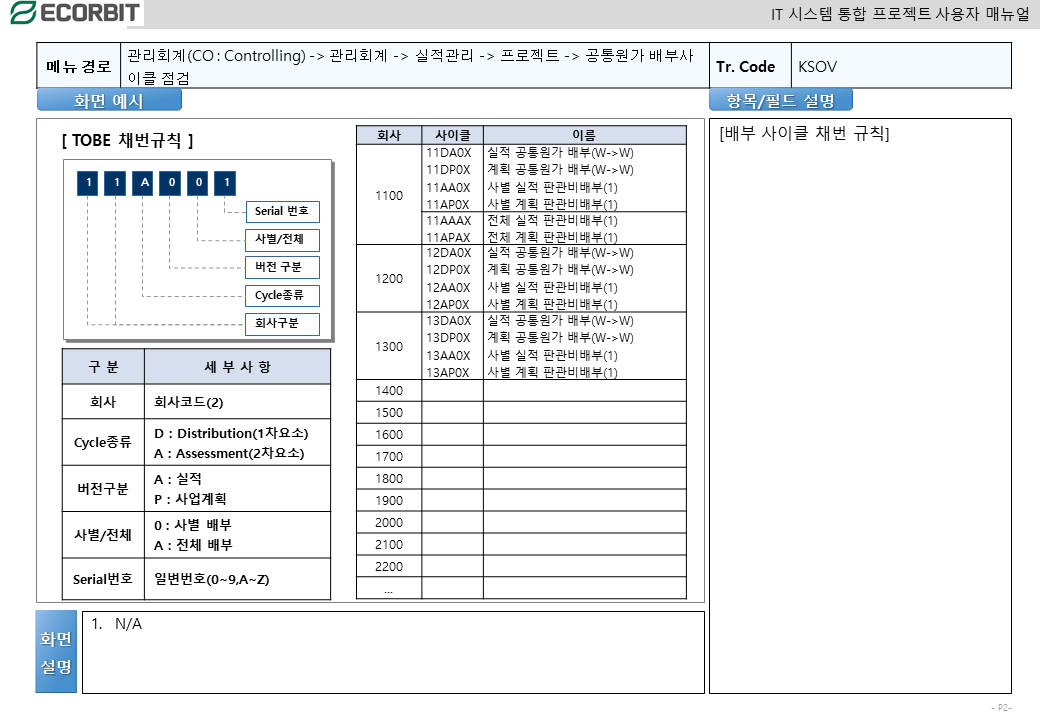The height and width of the screenshot is (720, 1040).
Task: Click the 이름 column header
Action: tap(584, 135)
